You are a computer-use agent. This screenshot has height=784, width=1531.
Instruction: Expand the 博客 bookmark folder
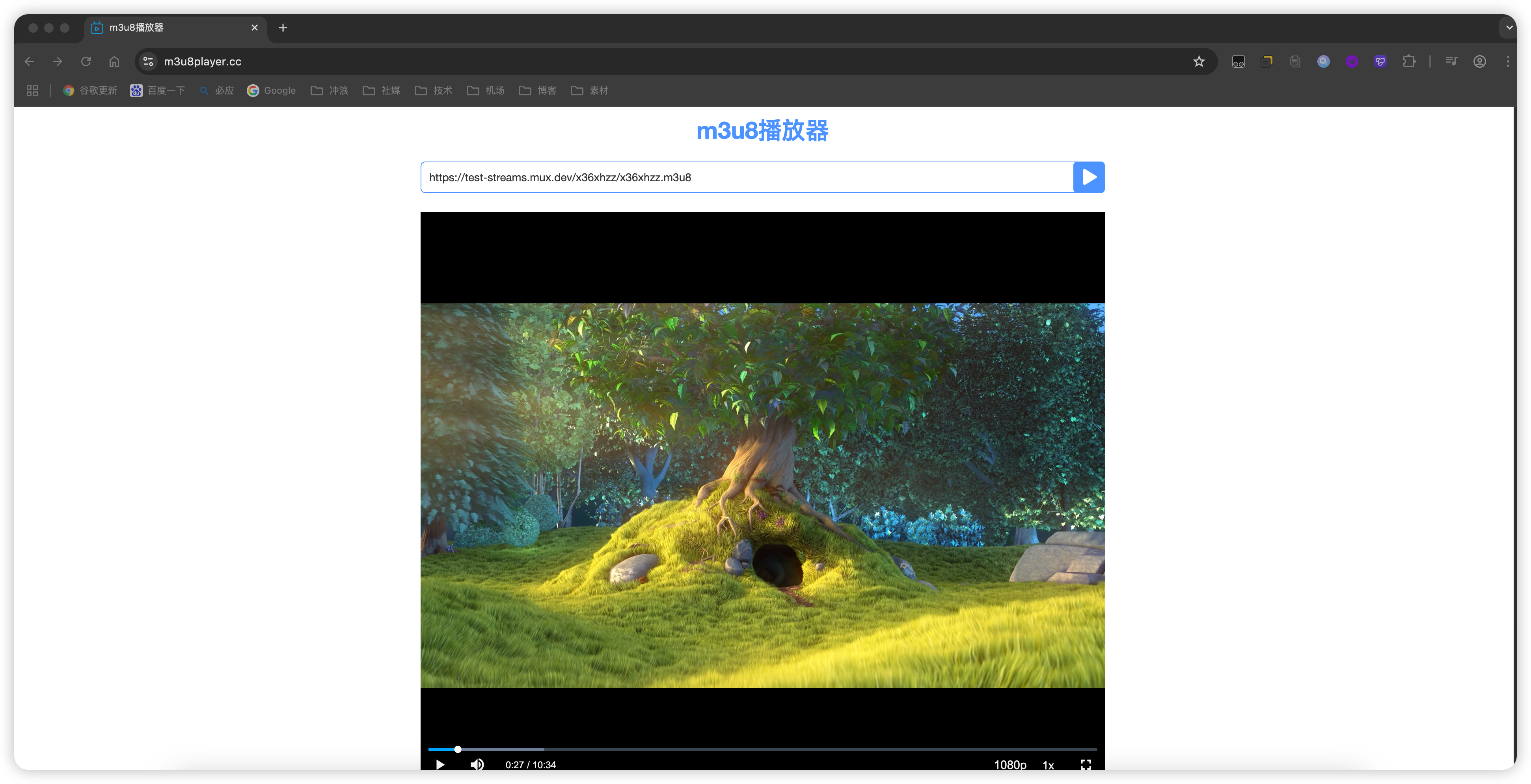pos(538,90)
